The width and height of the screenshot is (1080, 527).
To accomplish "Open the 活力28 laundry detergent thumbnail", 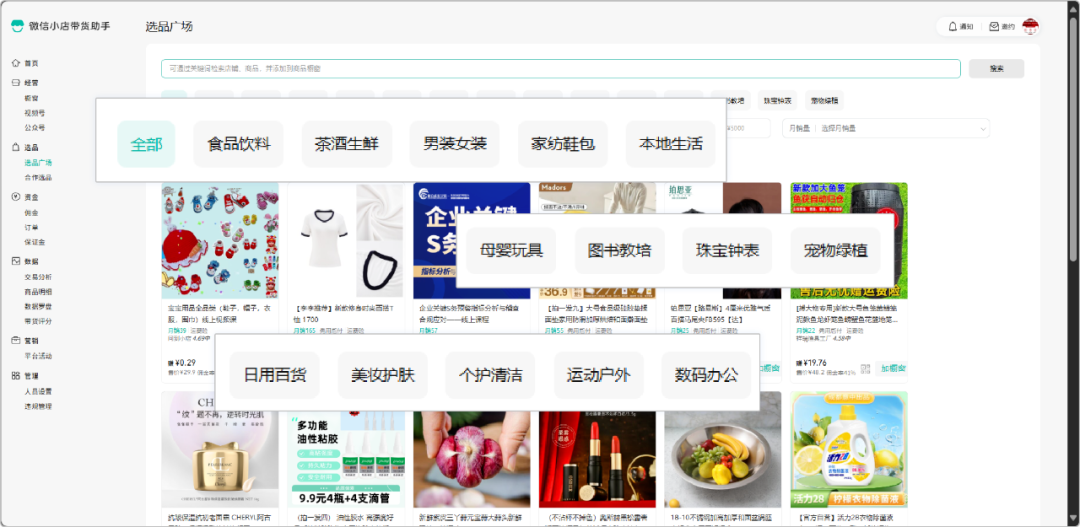I will (849, 450).
